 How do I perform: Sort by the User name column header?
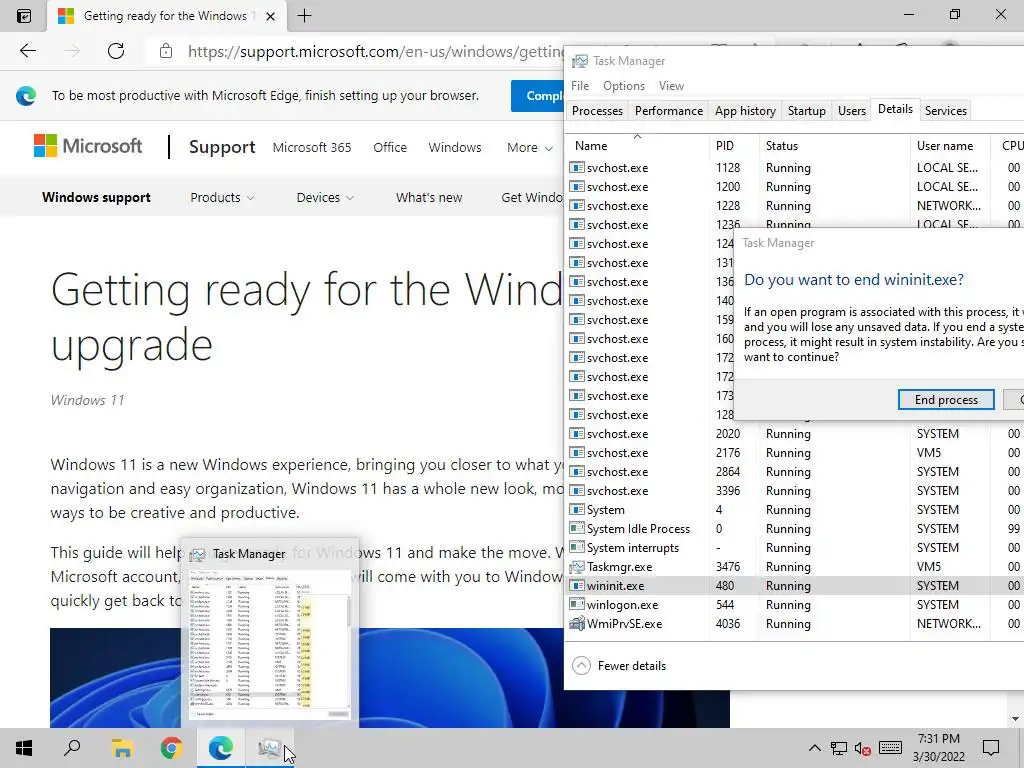[x=950, y=146]
